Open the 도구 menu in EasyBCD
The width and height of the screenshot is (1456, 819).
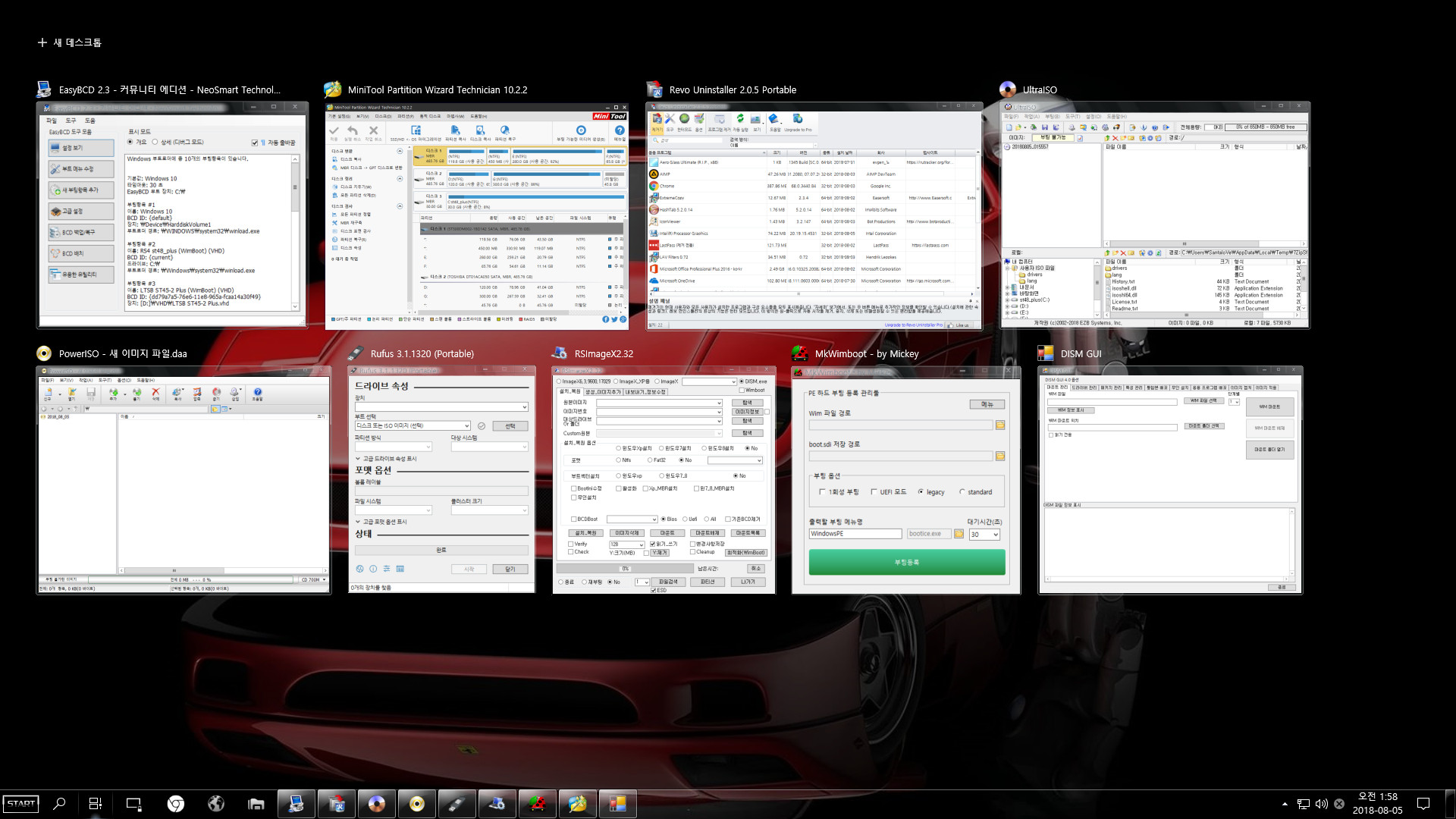tap(71, 121)
